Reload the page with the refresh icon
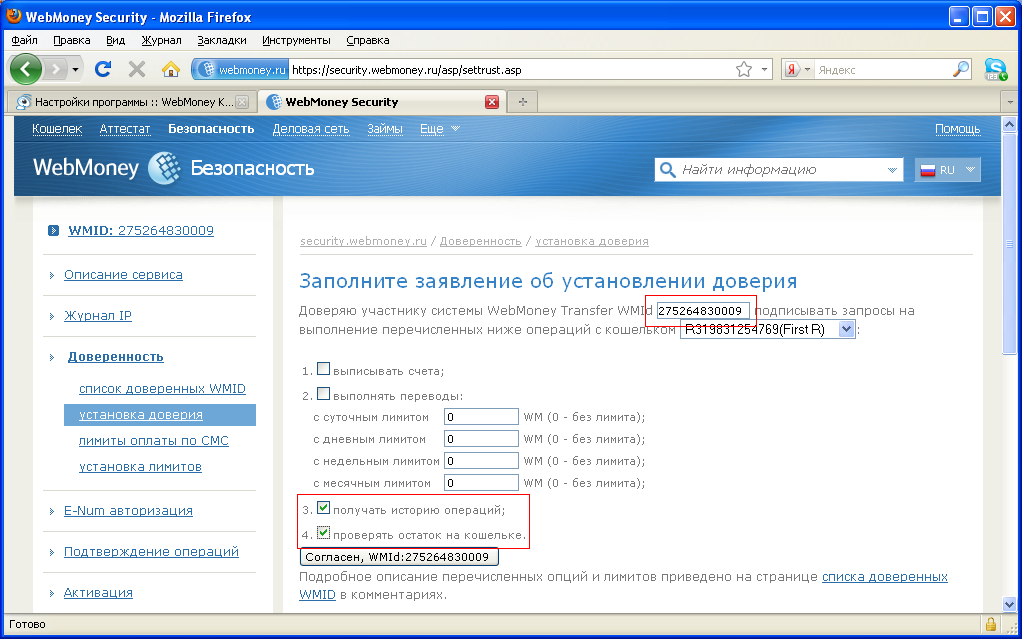 [x=103, y=69]
